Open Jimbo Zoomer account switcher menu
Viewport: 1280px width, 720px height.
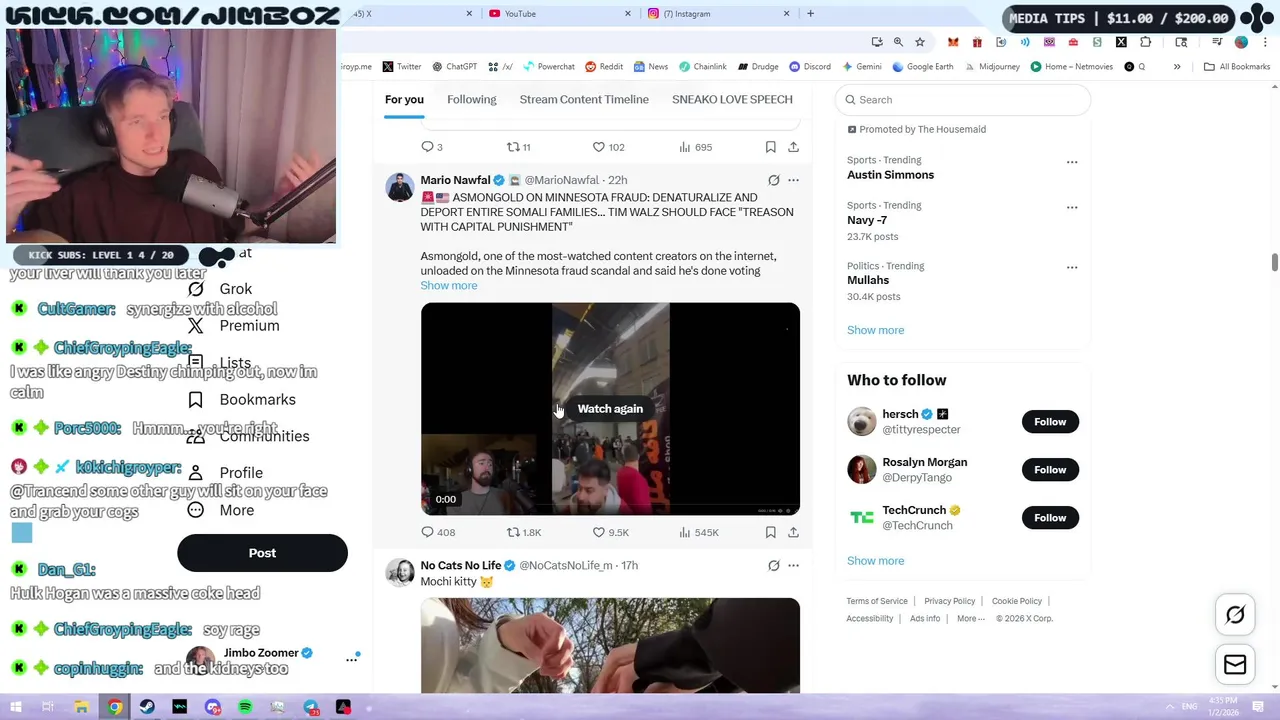click(x=352, y=658)
